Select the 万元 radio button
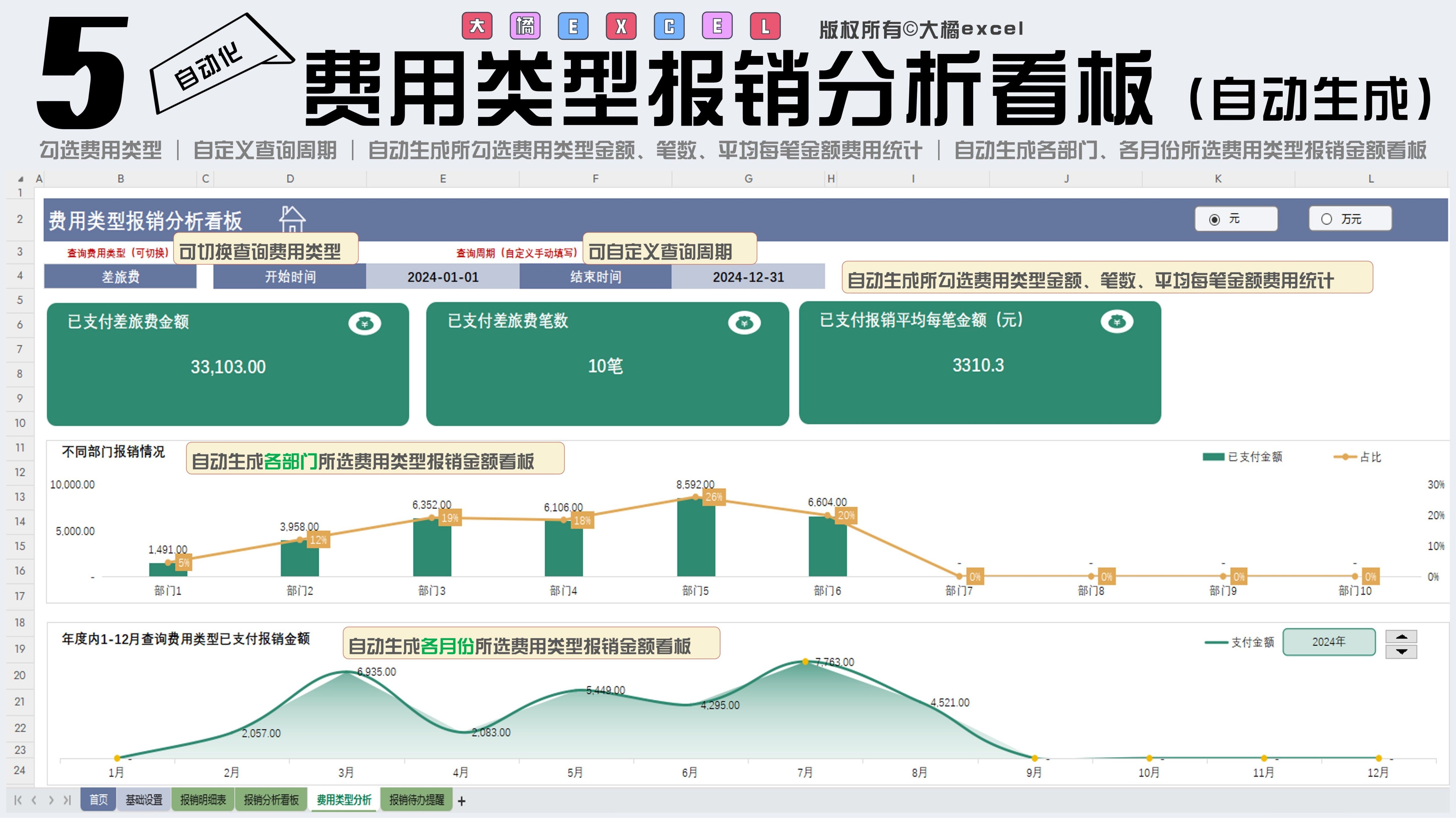1456x819 pixels. (x=1326, y=219)
